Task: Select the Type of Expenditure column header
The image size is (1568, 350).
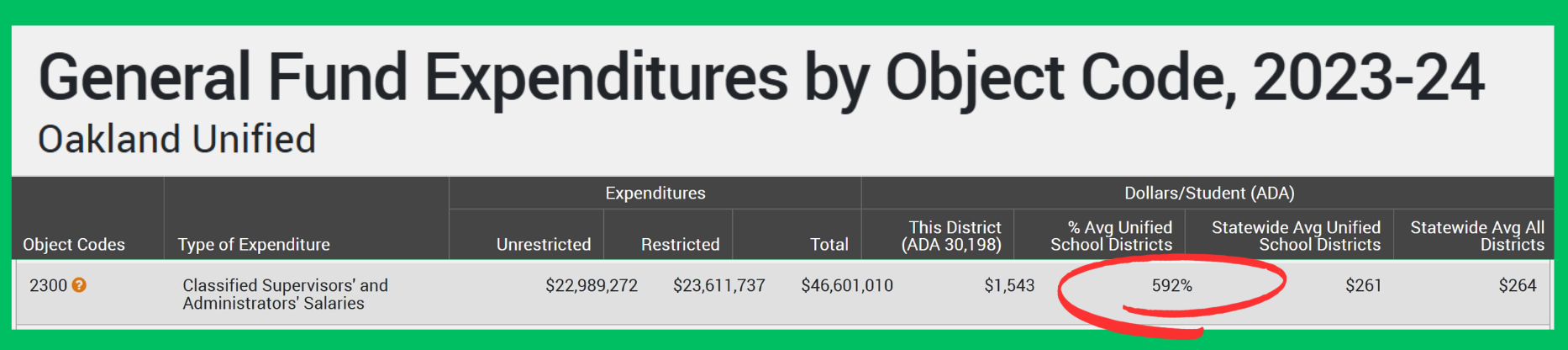Action: pos(254,245)
